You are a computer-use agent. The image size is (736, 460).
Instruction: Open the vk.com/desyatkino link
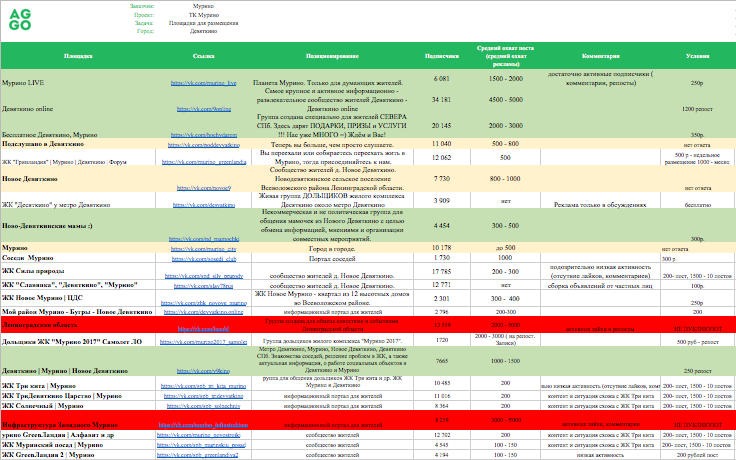click(204, 205)
